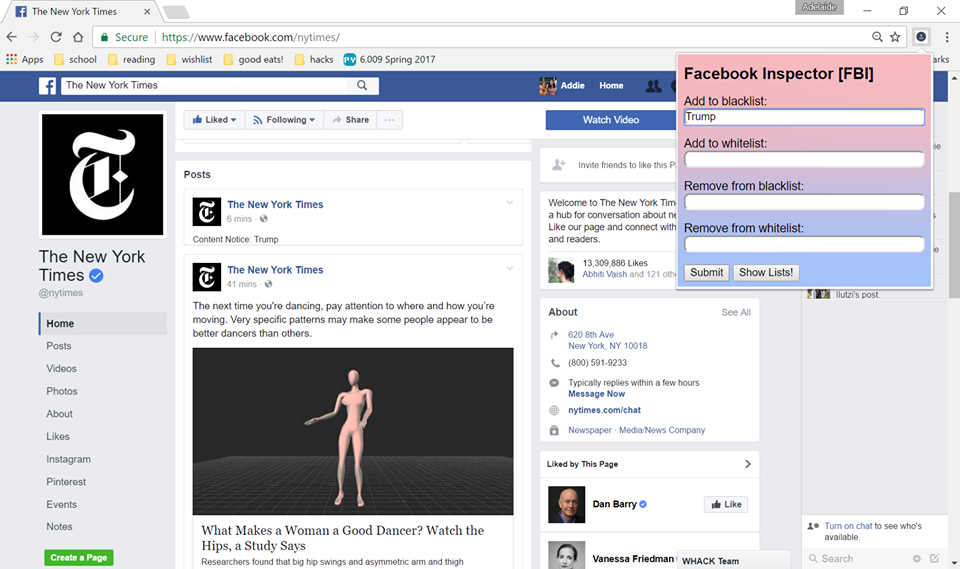
Task: Click the new message compose icon in chat
Action: [x=934, y=558]
